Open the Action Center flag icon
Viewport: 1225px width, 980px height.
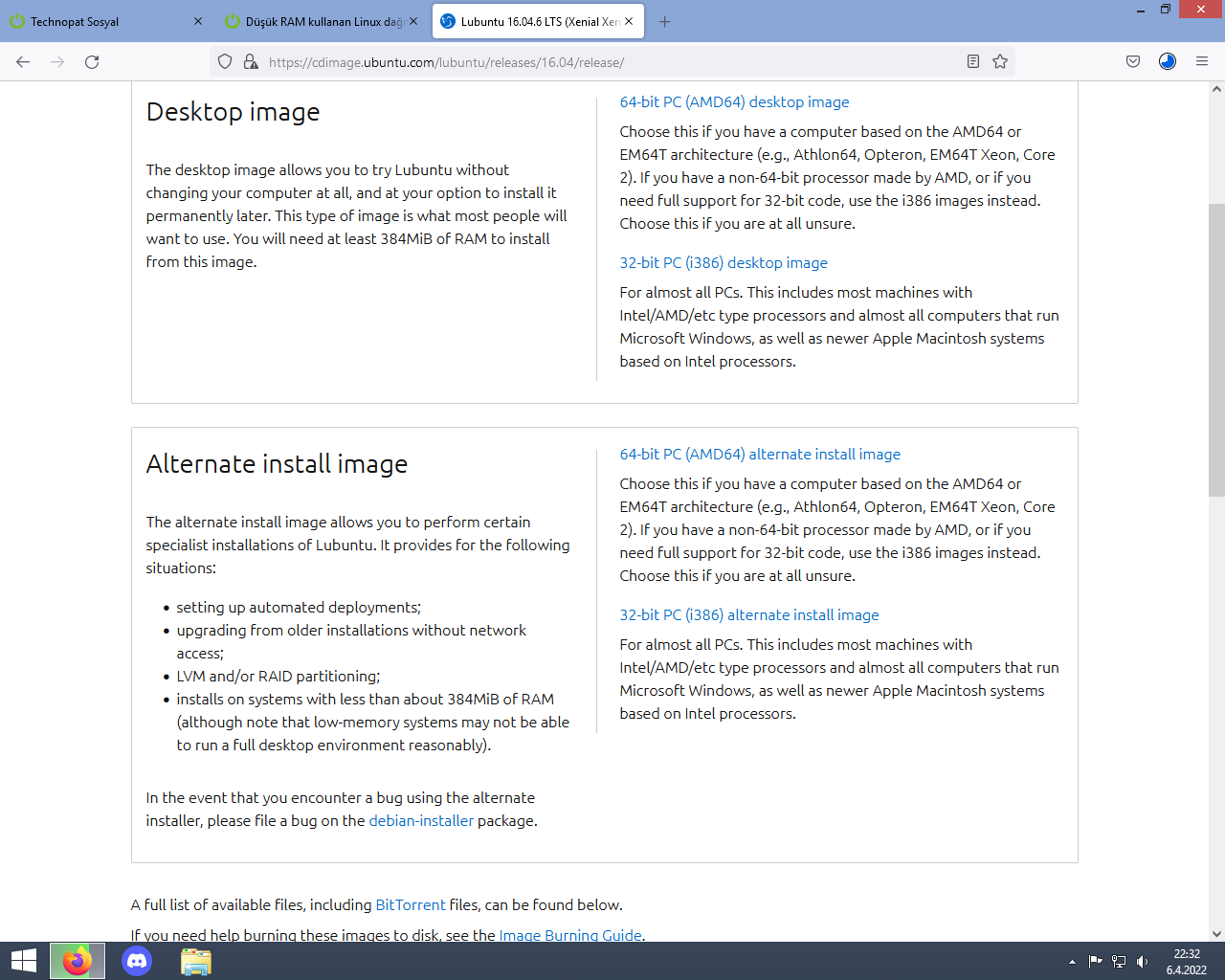coord(1096,962)
